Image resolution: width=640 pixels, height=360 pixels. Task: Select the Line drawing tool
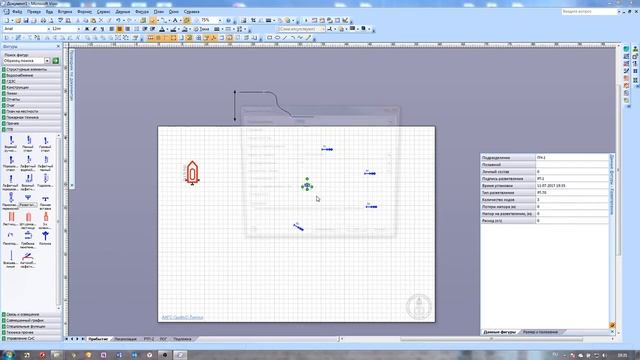point(285,38)
